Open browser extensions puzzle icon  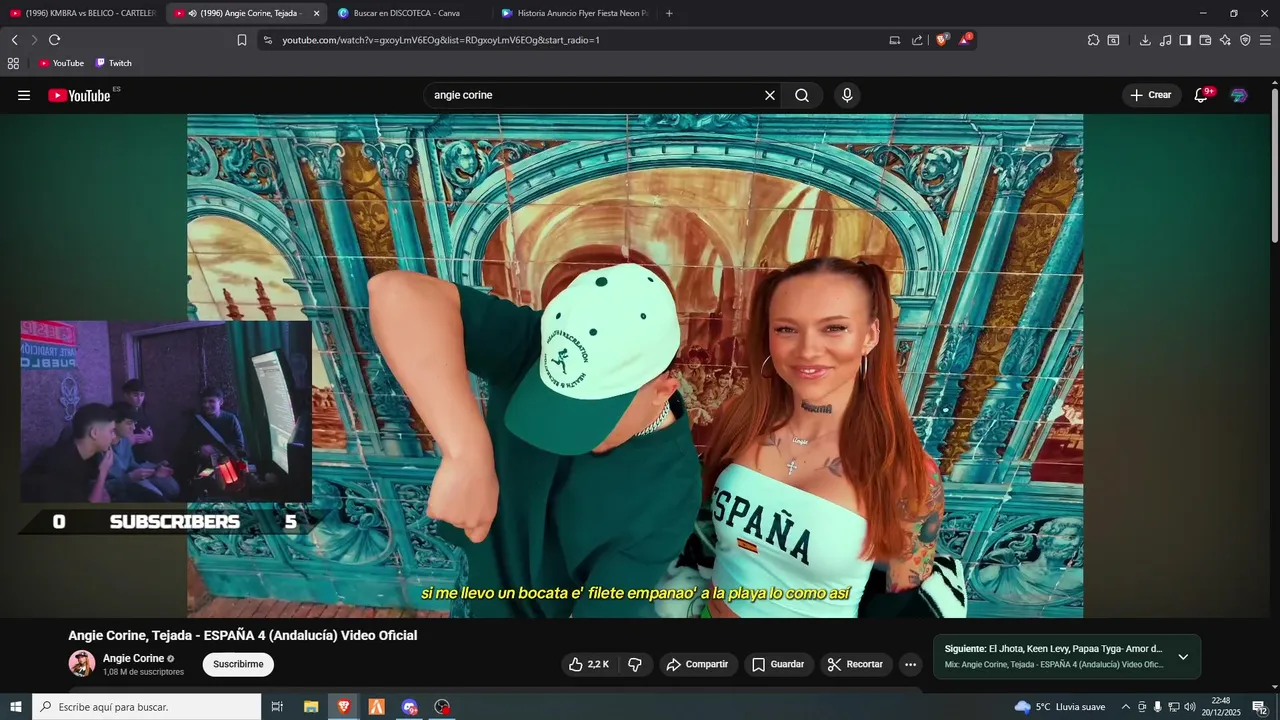pos(1093,40)
